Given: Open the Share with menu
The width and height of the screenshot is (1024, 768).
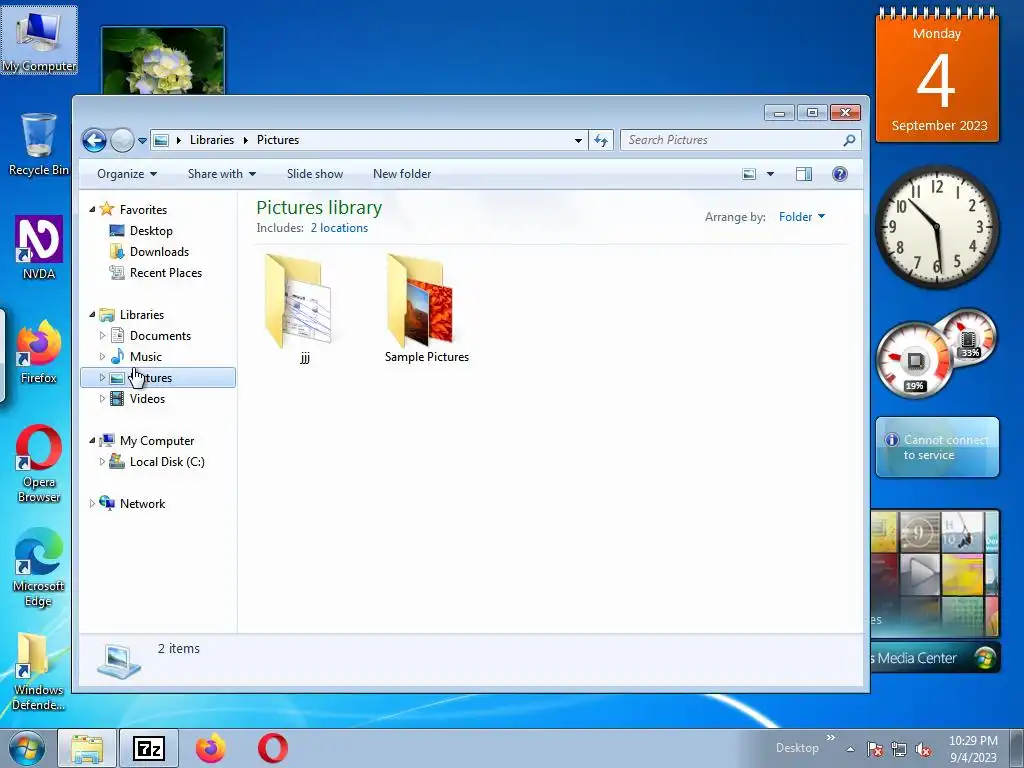Looking at the screenshot, I should click(x=221, y=174).
